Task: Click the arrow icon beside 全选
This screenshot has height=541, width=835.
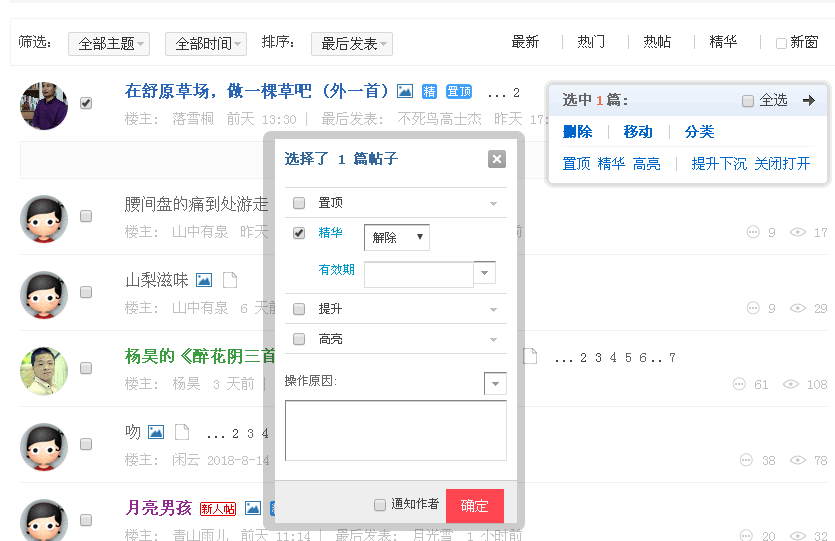Action: 808,100
